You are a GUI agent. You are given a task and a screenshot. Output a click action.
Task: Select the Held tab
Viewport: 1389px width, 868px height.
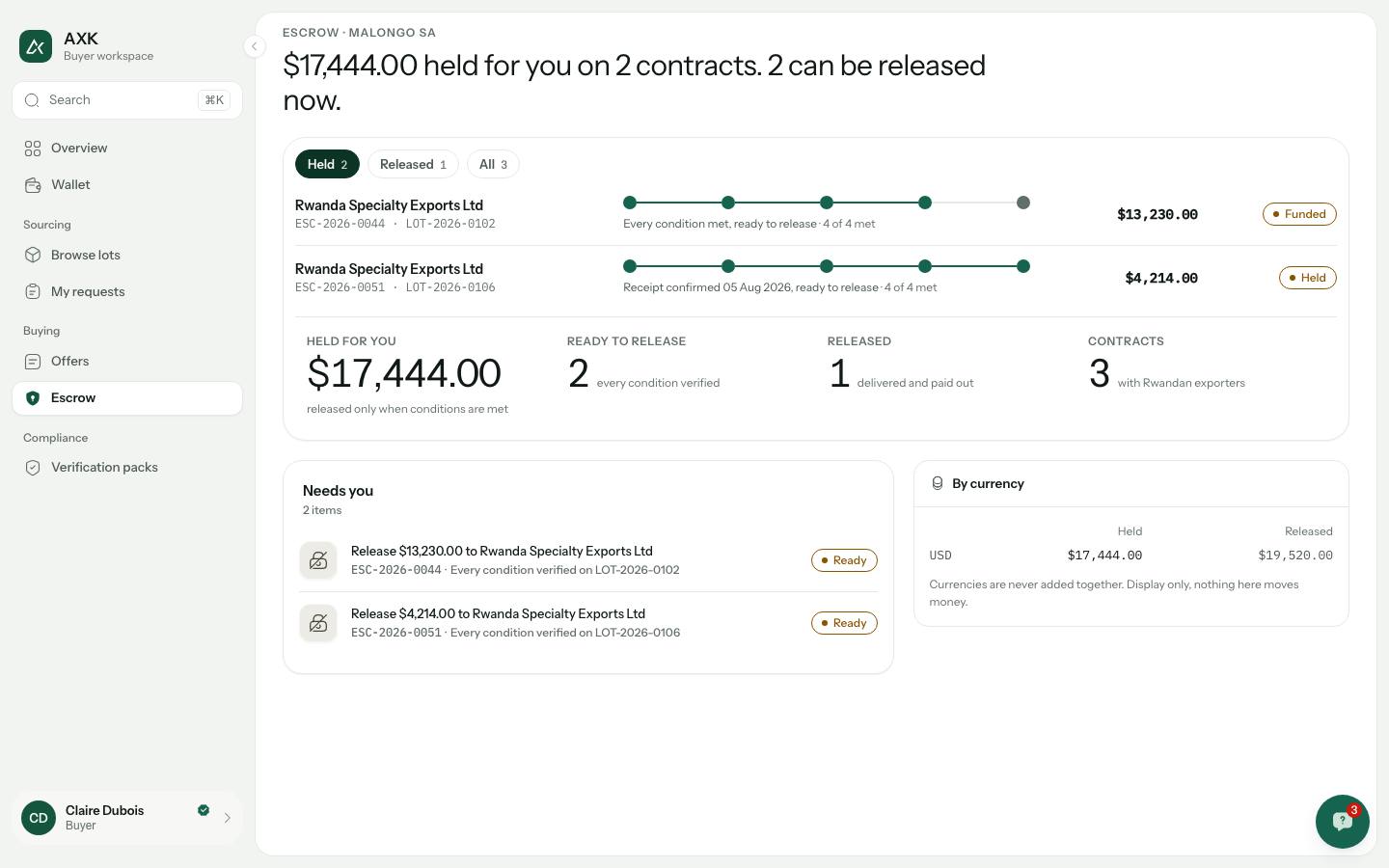tap(327, 165)
